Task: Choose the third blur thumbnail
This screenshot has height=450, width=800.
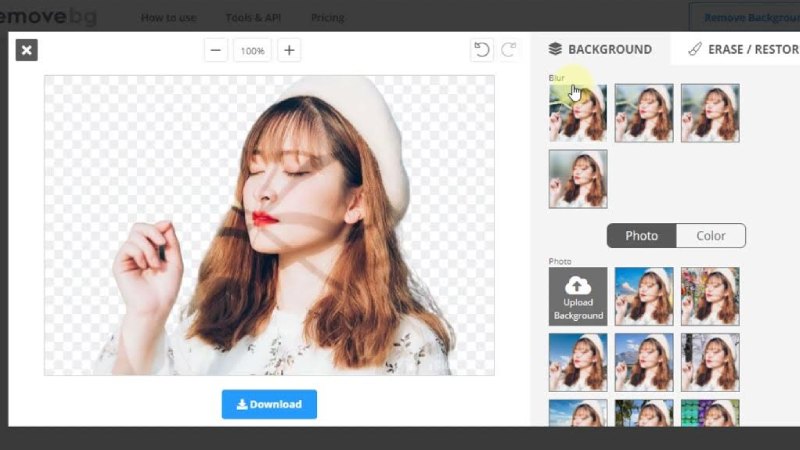Action: click(x=710, y=113)
